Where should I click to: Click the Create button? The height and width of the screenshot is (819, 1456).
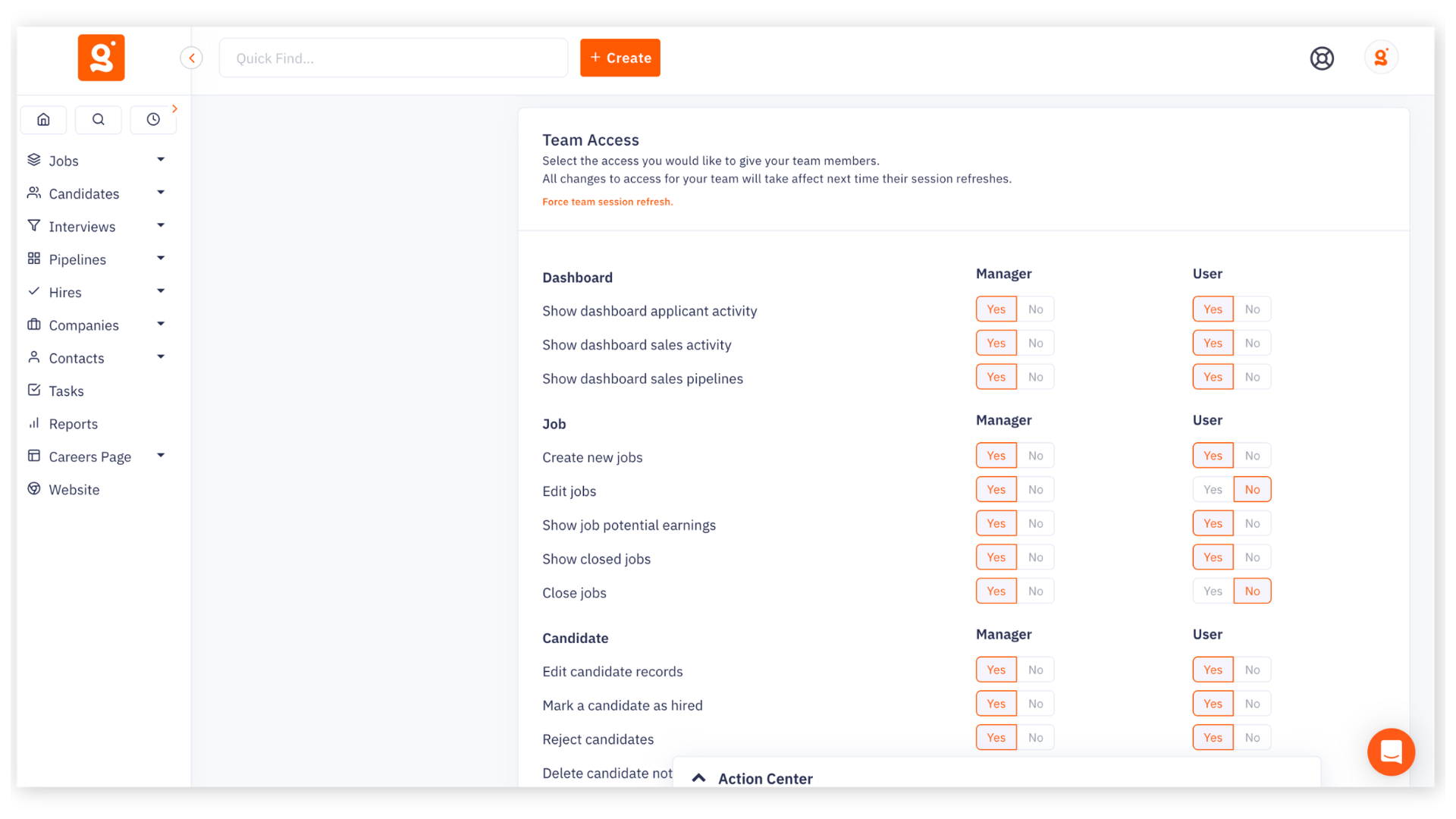620,58
